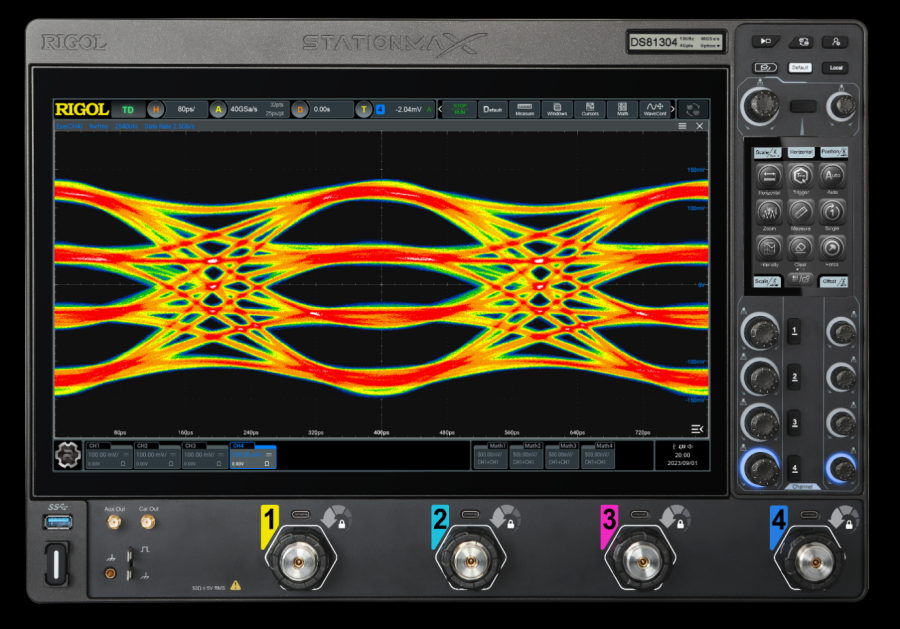
Task: Click the orange D delay badge
Action: click(300, 109)
